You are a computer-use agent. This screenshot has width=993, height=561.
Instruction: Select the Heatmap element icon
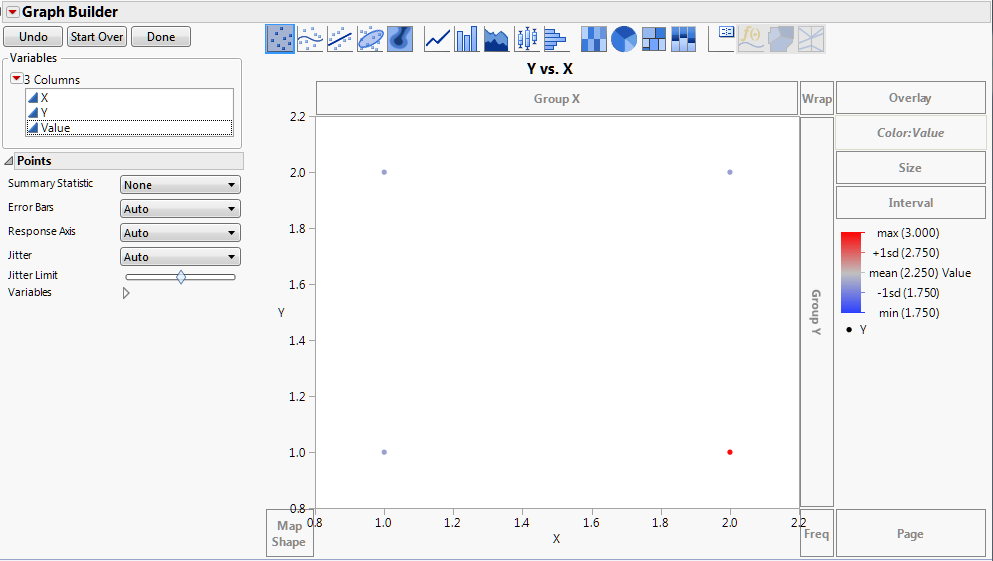pyautogui.click(x=593, y=39)
